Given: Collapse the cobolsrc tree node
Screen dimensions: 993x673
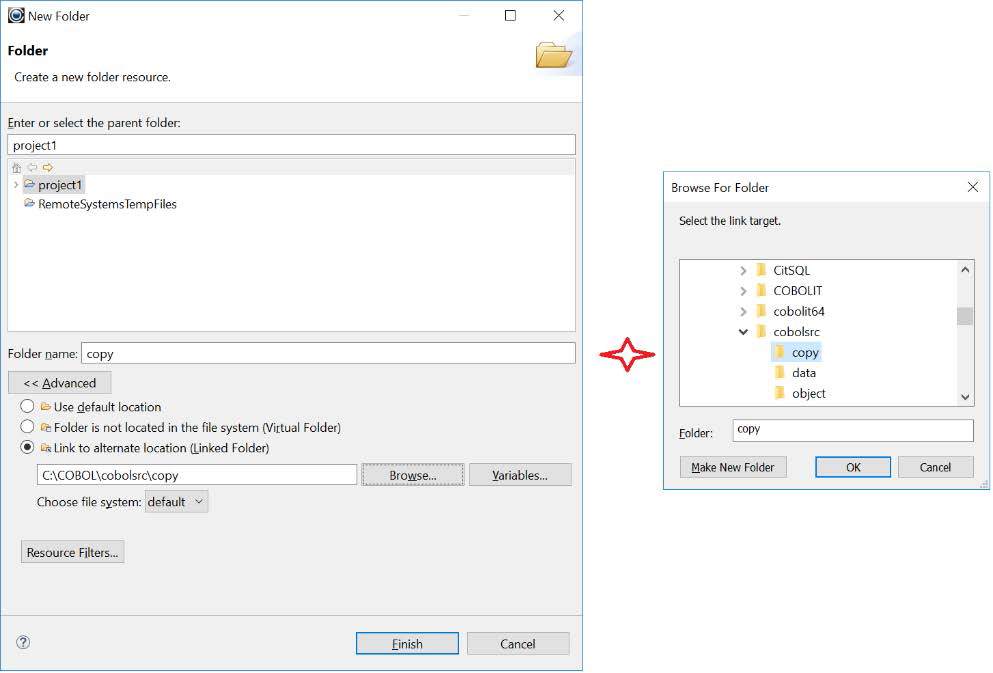Looking at the screenshot, I should pyautogui.click(x=744, y=331).
